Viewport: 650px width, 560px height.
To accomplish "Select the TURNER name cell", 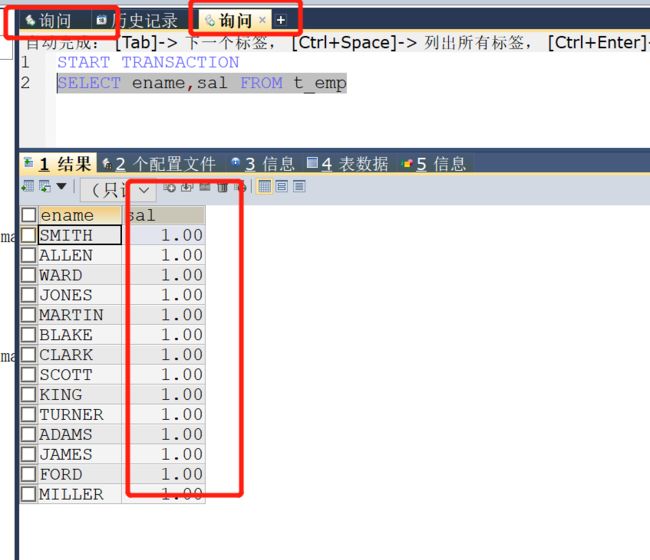I will coord(80,414).
